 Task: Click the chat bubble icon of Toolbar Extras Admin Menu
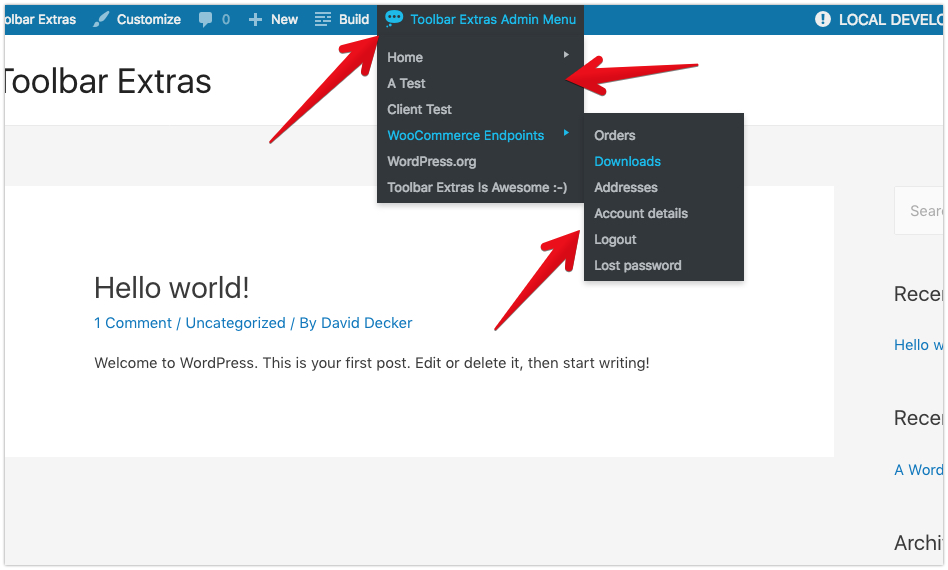point(394,18)
